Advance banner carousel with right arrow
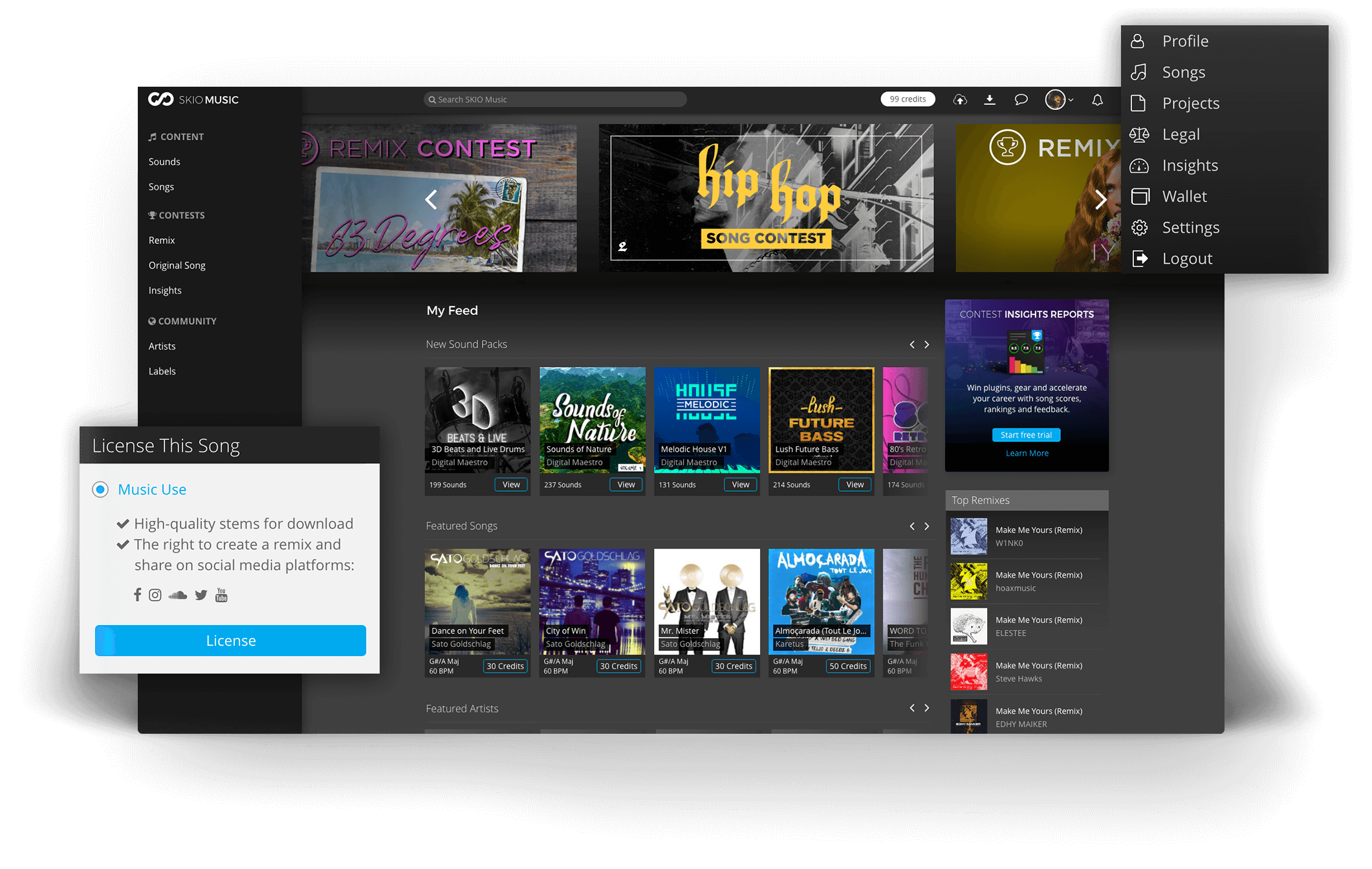The image size is (1372, 869). (1100, 199)
